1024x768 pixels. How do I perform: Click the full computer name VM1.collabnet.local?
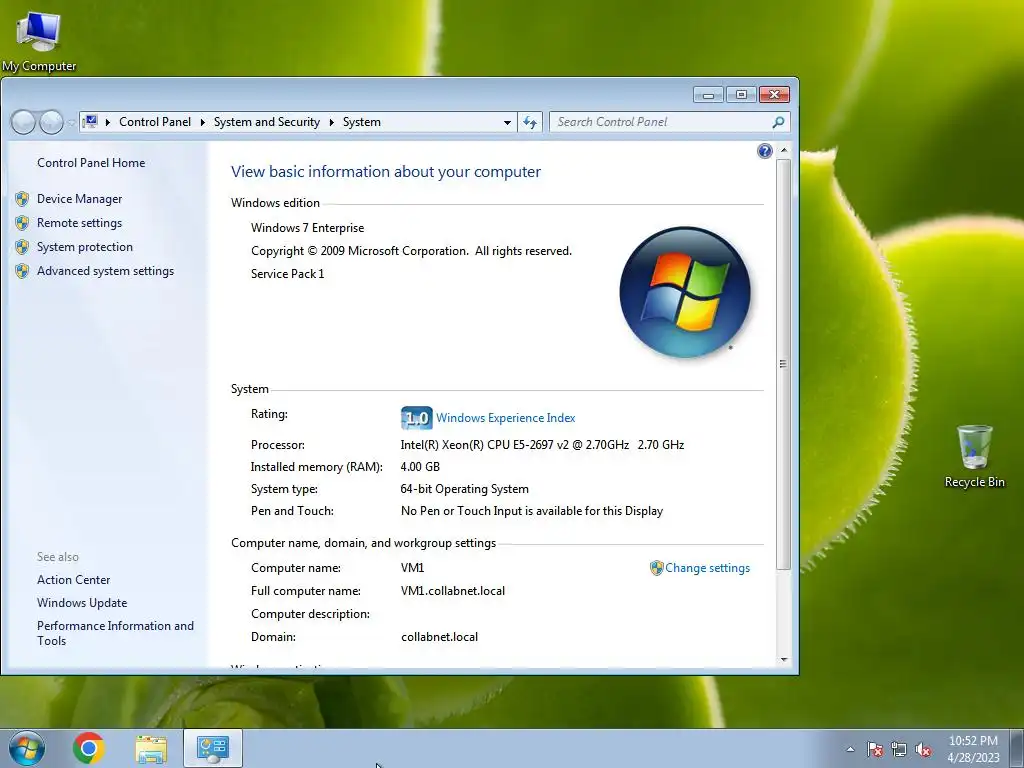point(453,591)
